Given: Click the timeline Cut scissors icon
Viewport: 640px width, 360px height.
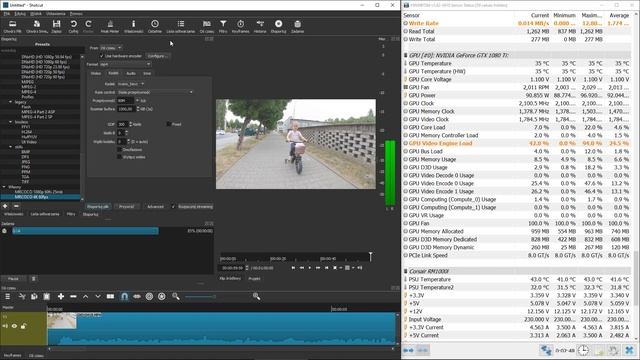Looking at the screenshot, I should click(22, 296).
